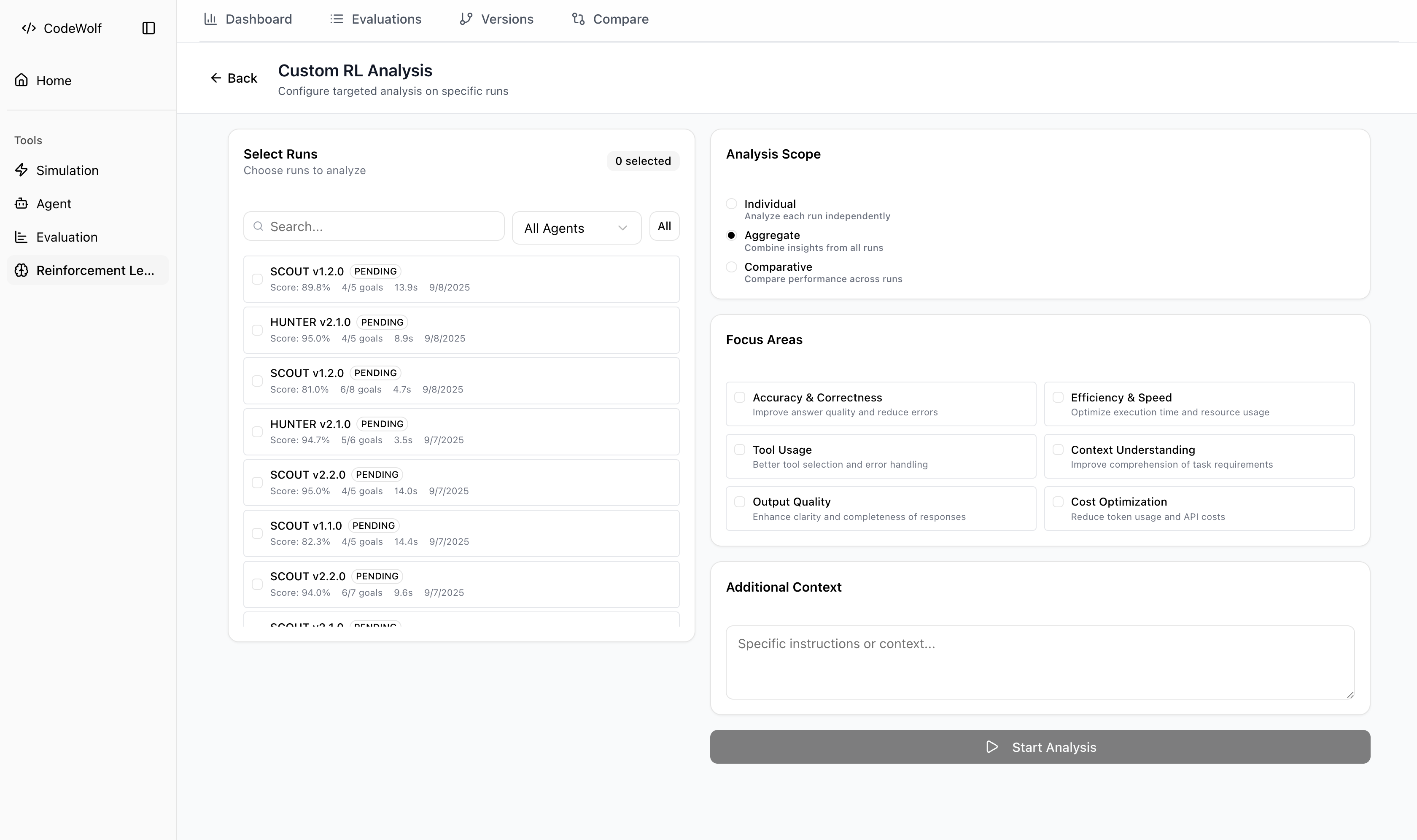Image resolution: width=1417 pixels, height=840 pixels.
Task: Select the Individual analysis scope radio button
Action: click(x=731, y=203)
